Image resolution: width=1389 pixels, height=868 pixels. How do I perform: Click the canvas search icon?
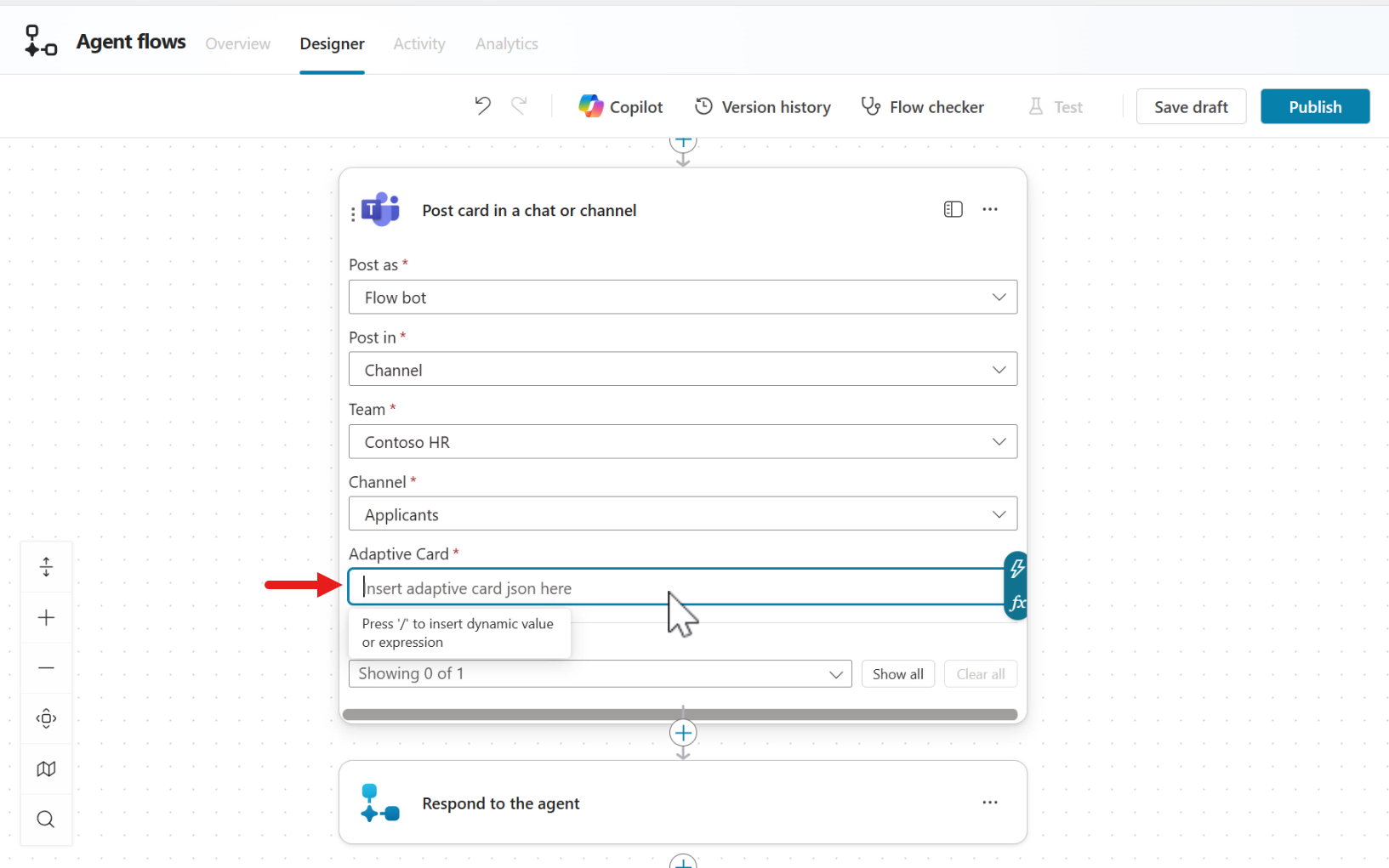(x=44, y=820)
